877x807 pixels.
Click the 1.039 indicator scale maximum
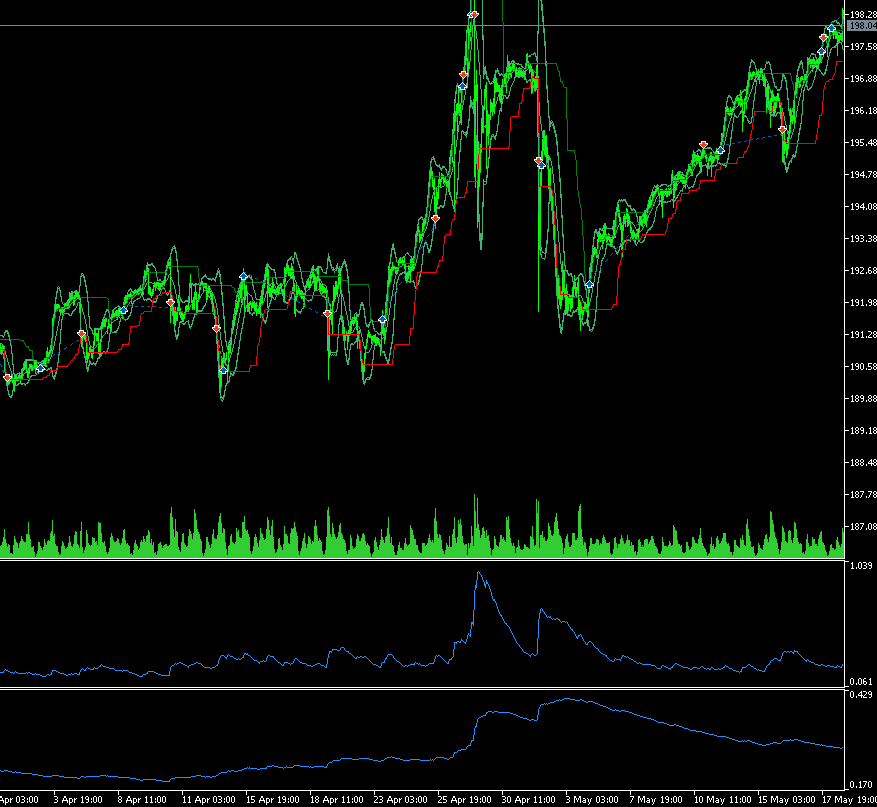(860, 566)
